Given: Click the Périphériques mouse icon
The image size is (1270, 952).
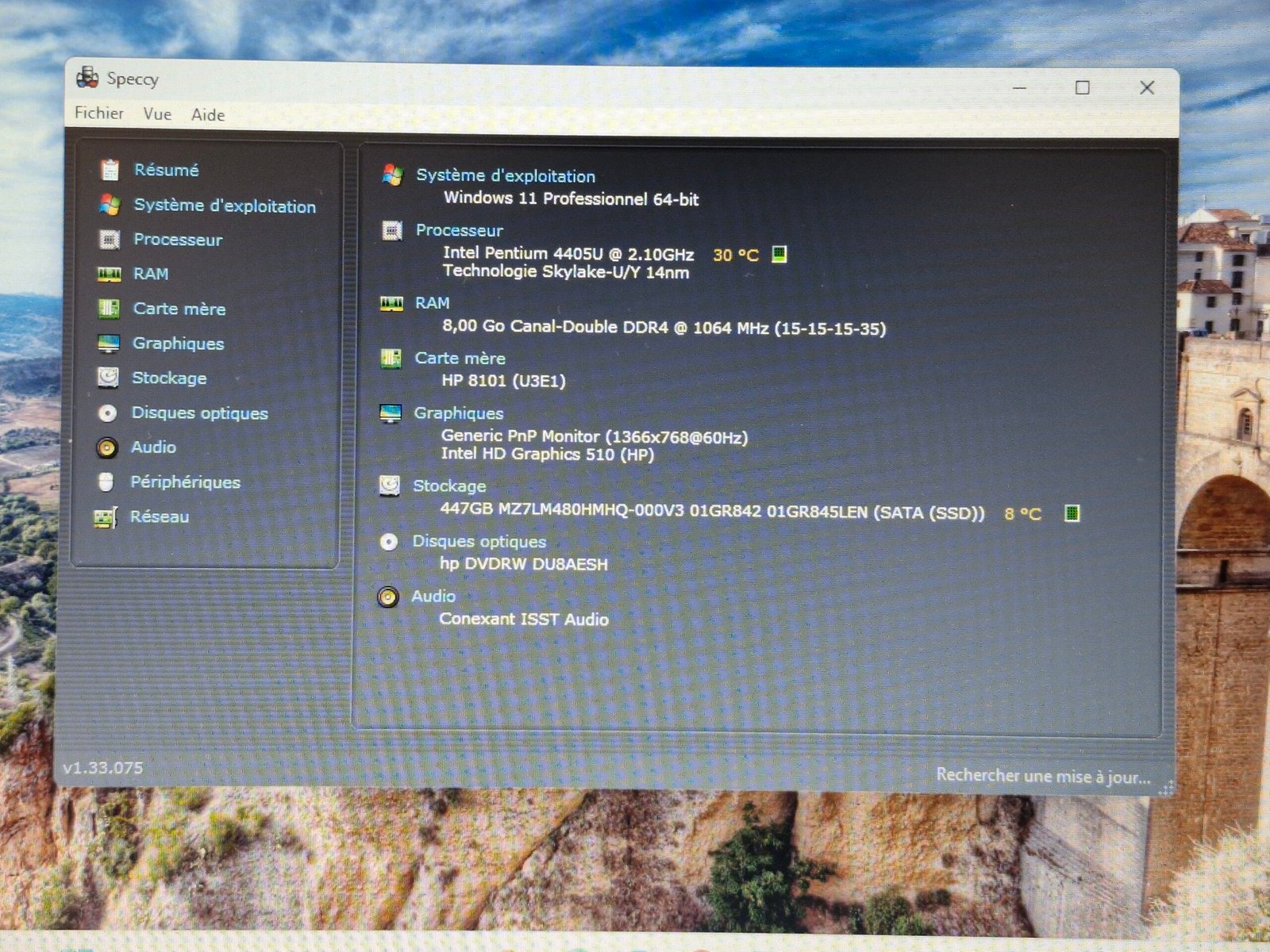Looking at the screenshot, I should pyautogui.click(x=104, y=482).
